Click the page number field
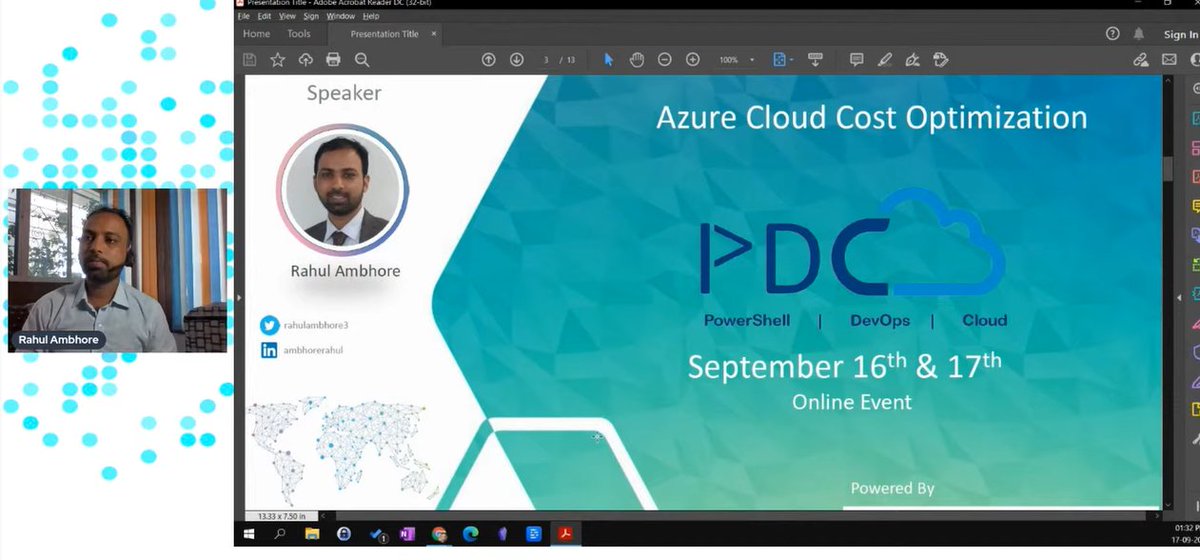 pos(547,60)
